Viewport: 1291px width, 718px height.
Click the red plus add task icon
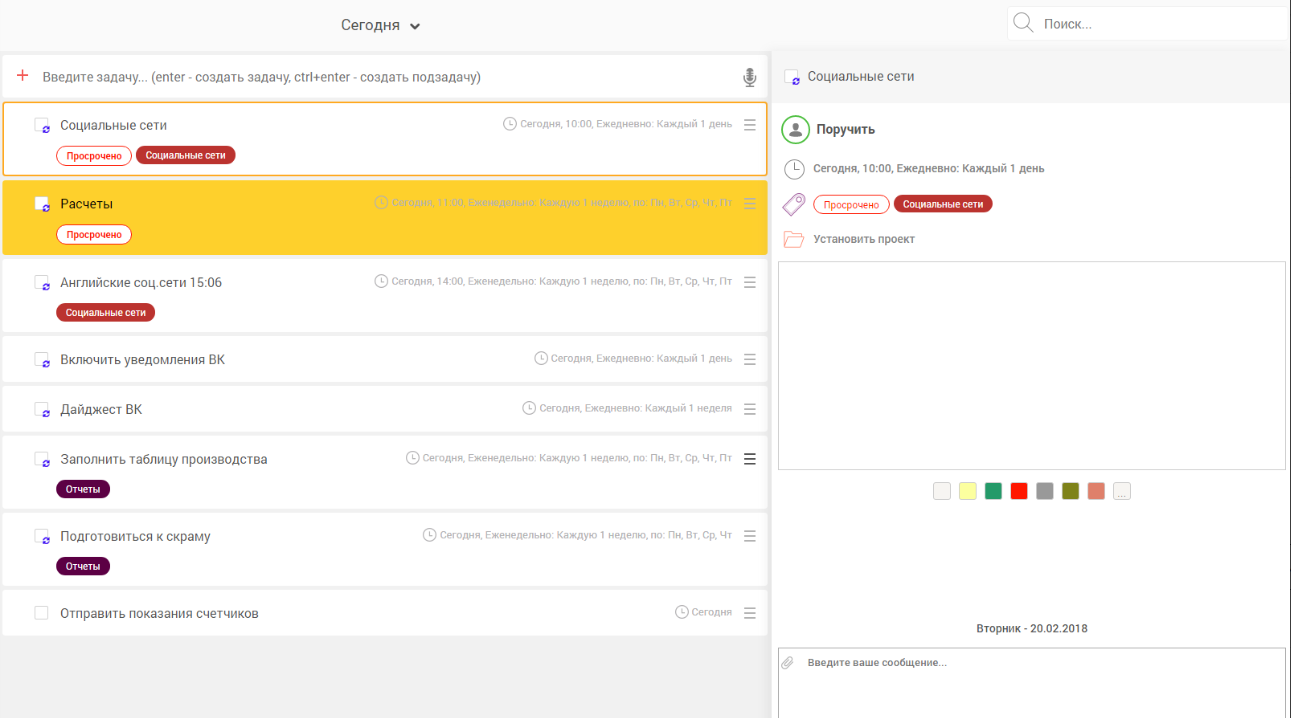(23, 76)
